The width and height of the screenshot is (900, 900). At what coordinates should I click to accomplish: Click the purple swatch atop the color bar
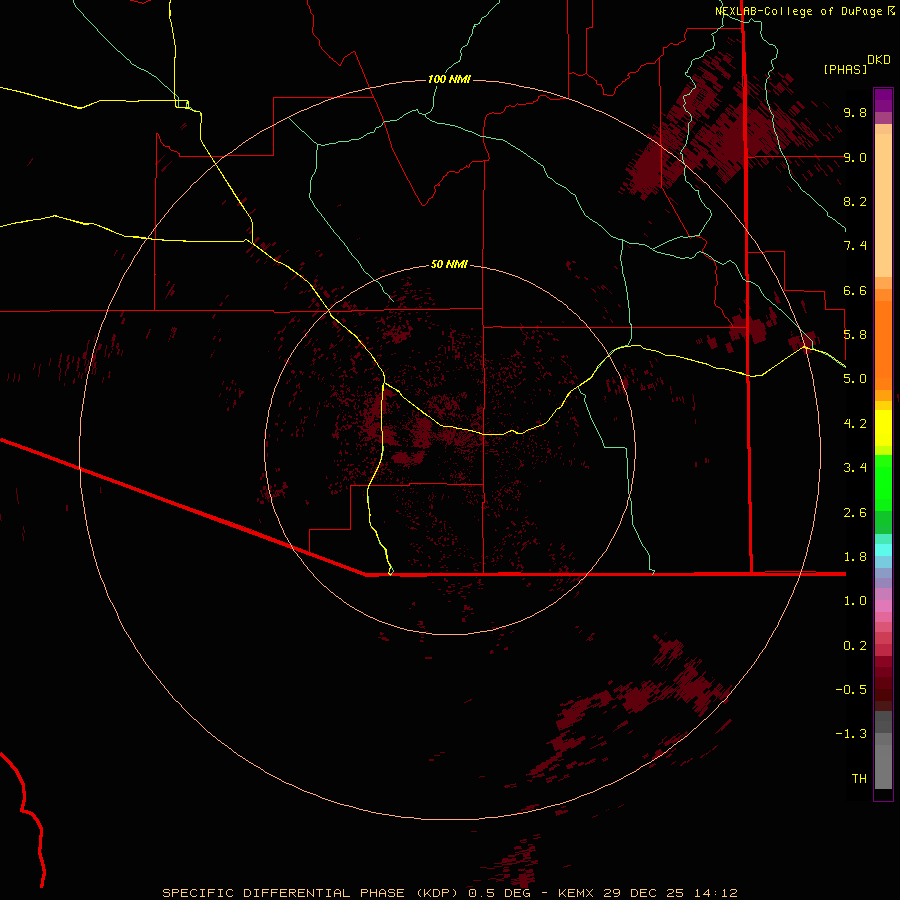point(883,100)
